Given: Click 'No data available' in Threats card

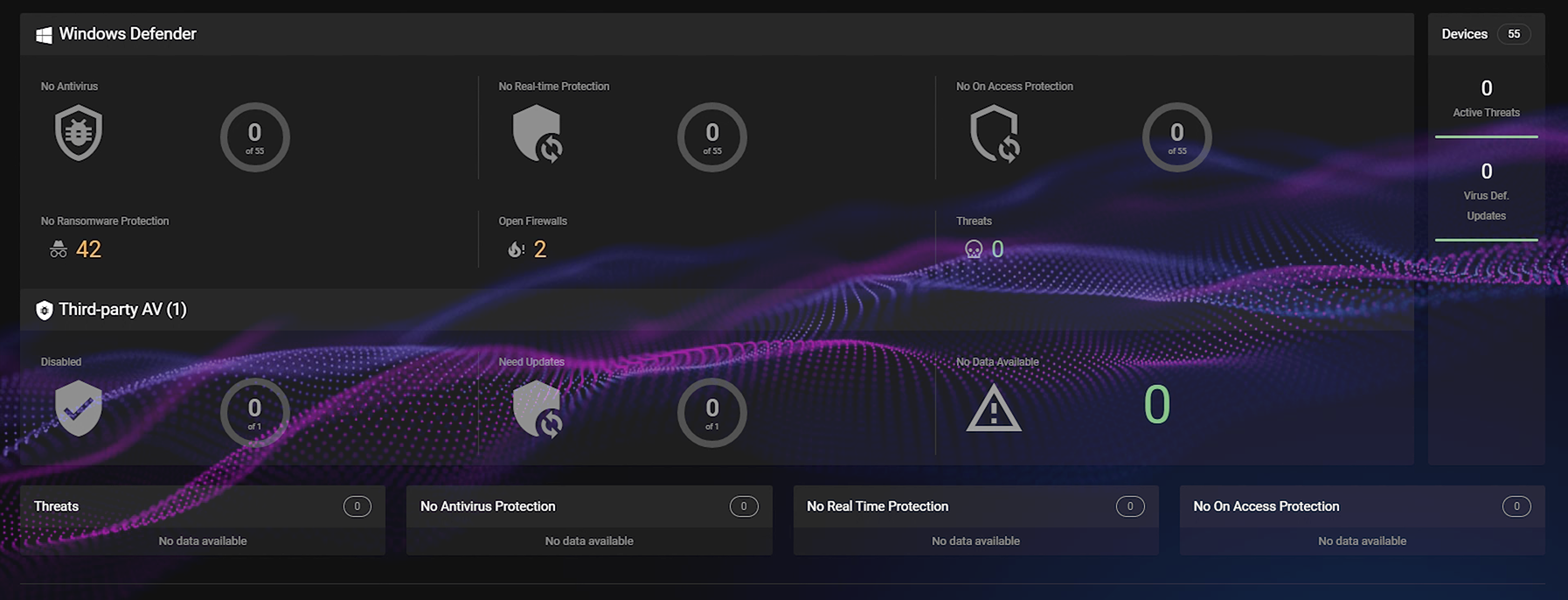Looking at the screenshot, I should click(x=203, y=541).
